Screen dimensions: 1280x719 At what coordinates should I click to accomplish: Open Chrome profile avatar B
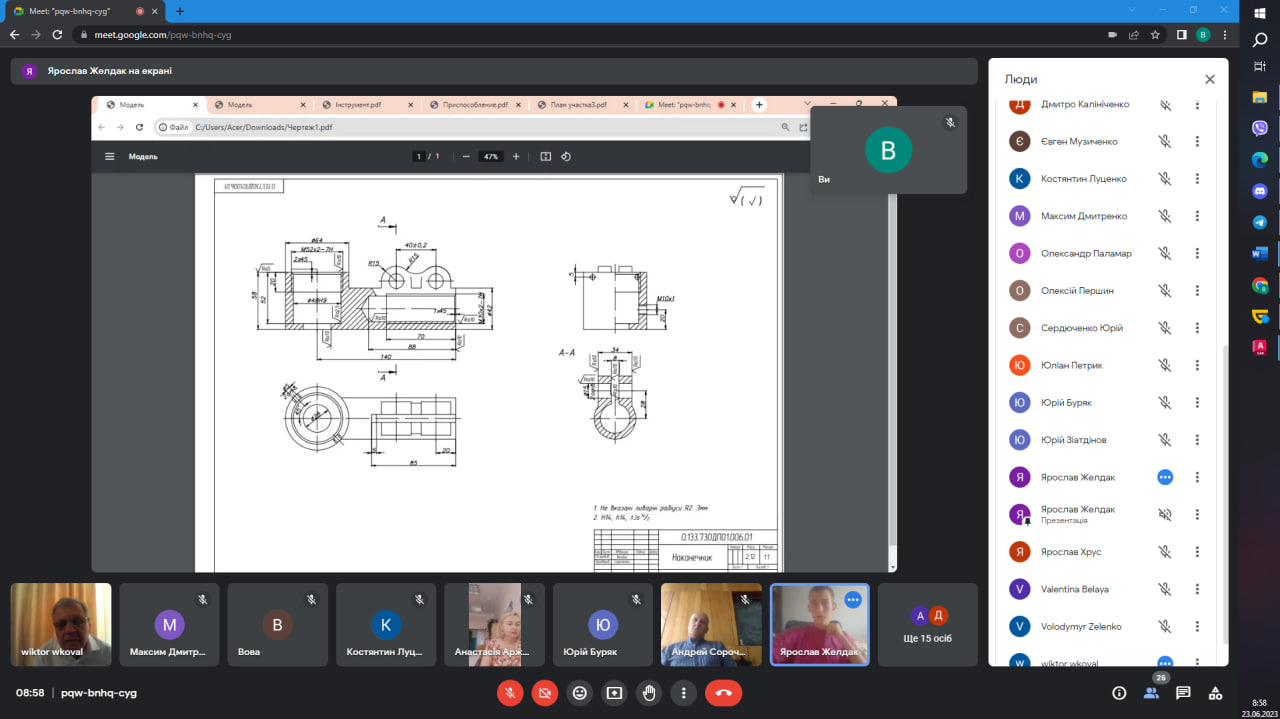[x=1203, y=34]
